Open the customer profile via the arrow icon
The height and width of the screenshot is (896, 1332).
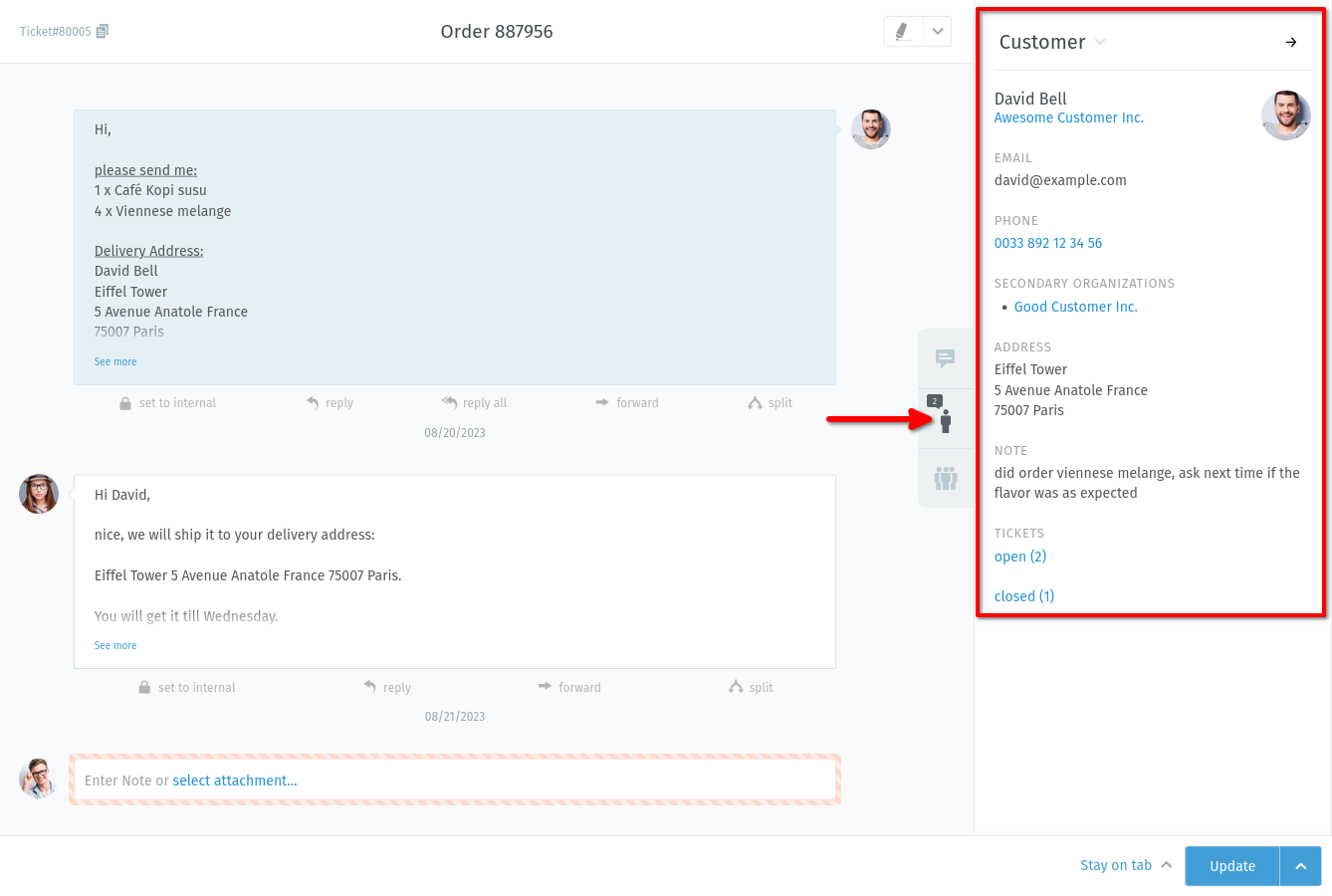pyautogui.click(x=1291, y=43)
